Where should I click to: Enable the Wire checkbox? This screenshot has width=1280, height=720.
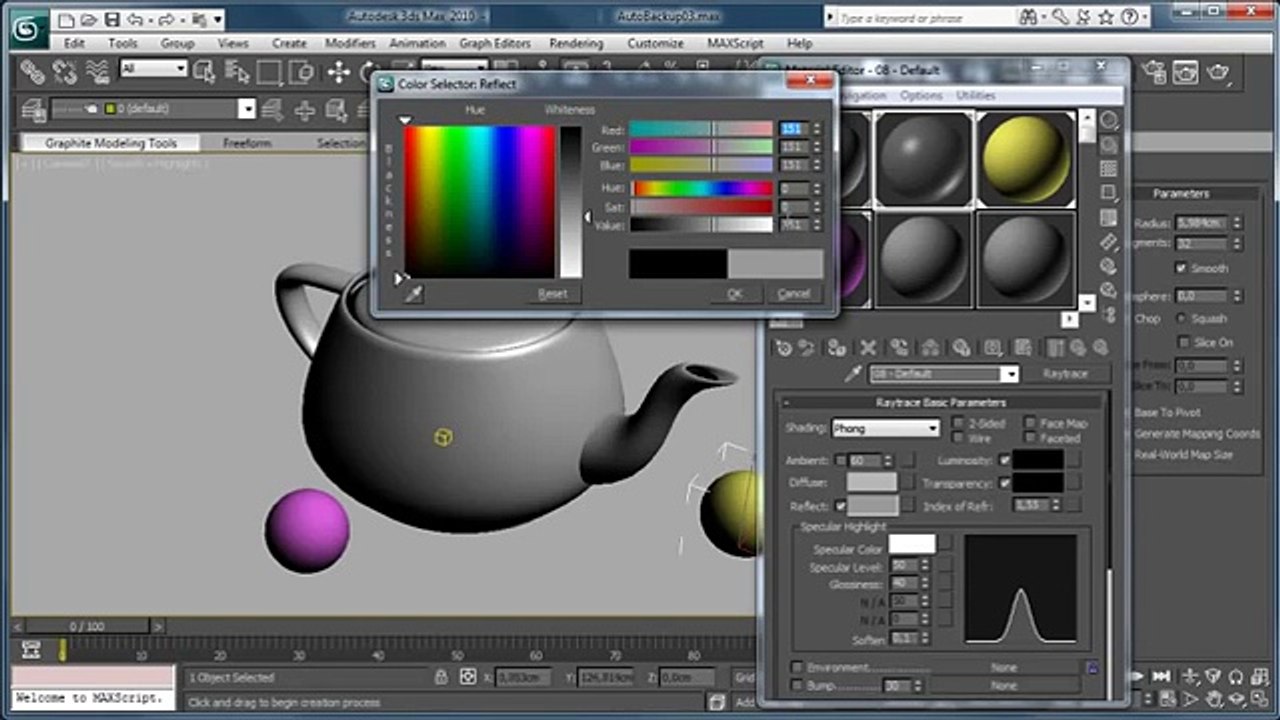tap(958, 438)
